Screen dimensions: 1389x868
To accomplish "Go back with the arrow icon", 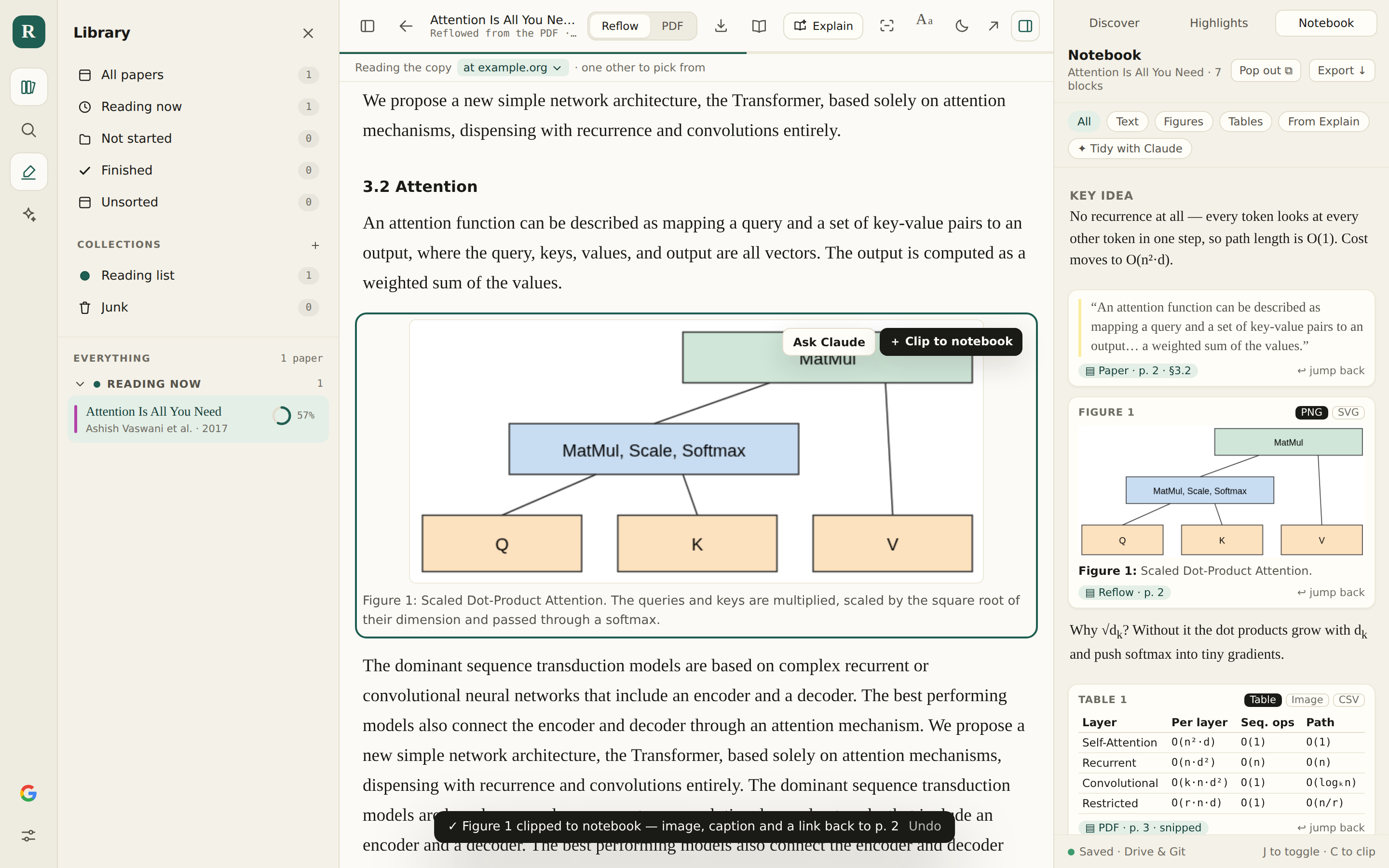I will [406, 26].
